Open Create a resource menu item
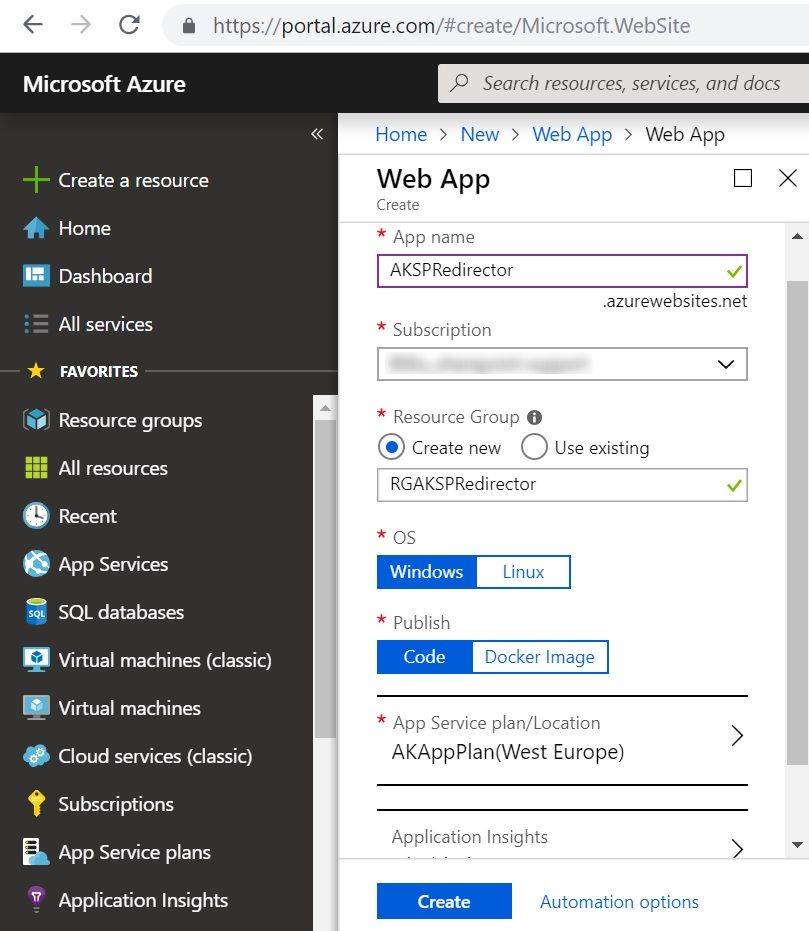This screenshot has width=809, height=931. click(133, 180)
